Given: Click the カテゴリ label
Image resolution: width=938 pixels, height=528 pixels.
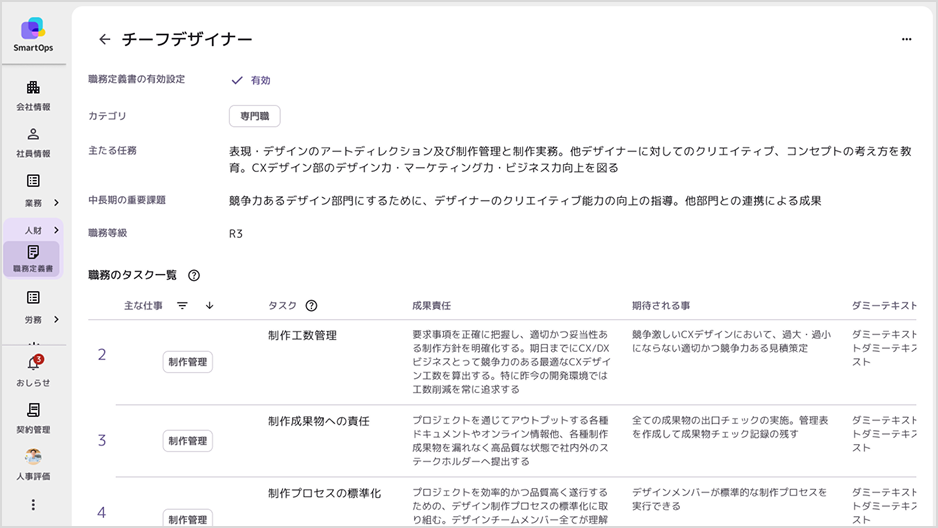Looking at the screenshot, I should [107, 116].
